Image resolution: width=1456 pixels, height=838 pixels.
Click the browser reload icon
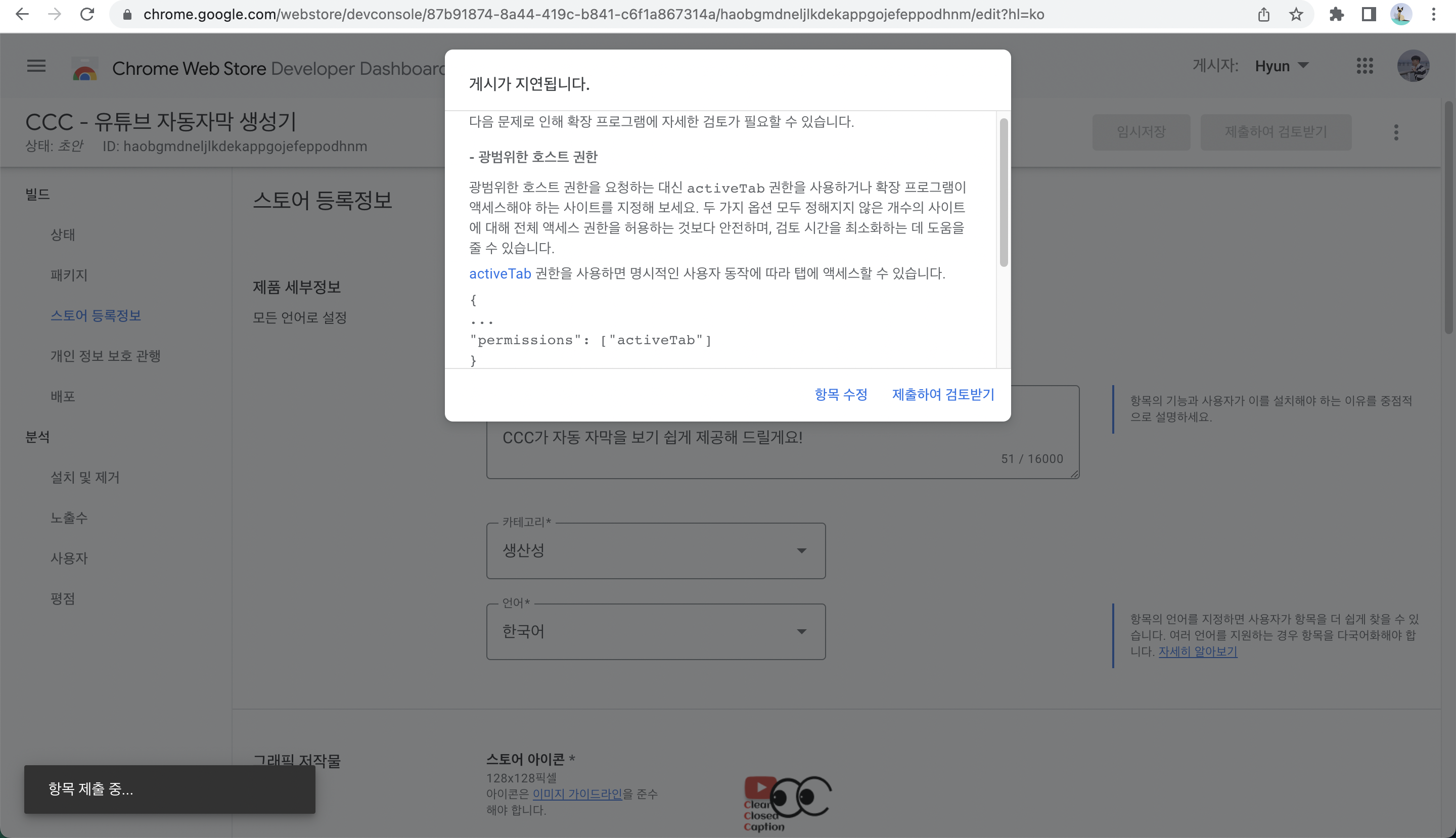click(87, 14)
